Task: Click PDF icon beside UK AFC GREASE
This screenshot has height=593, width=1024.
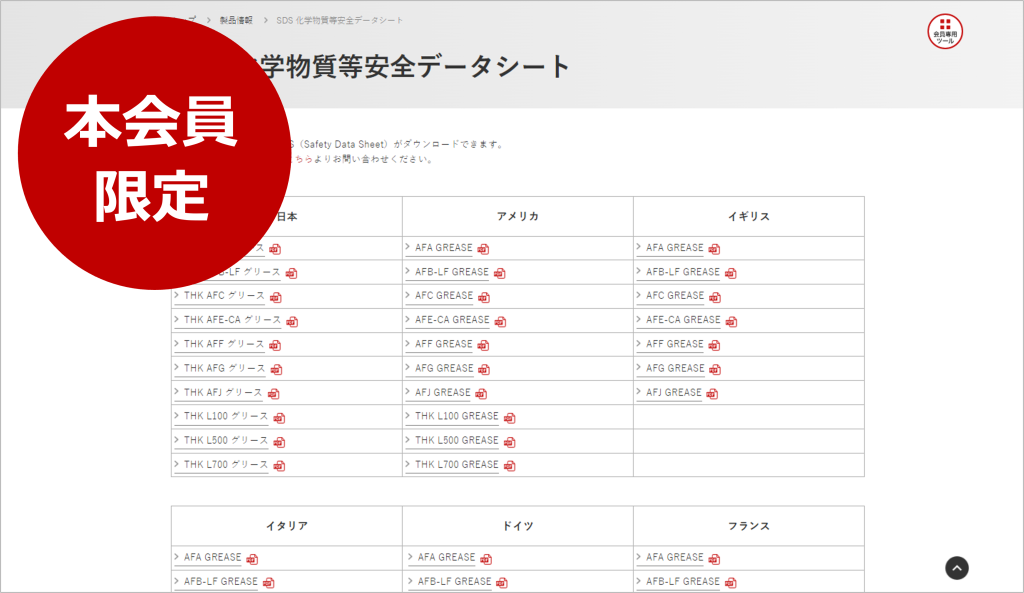Action: (715, 297)
